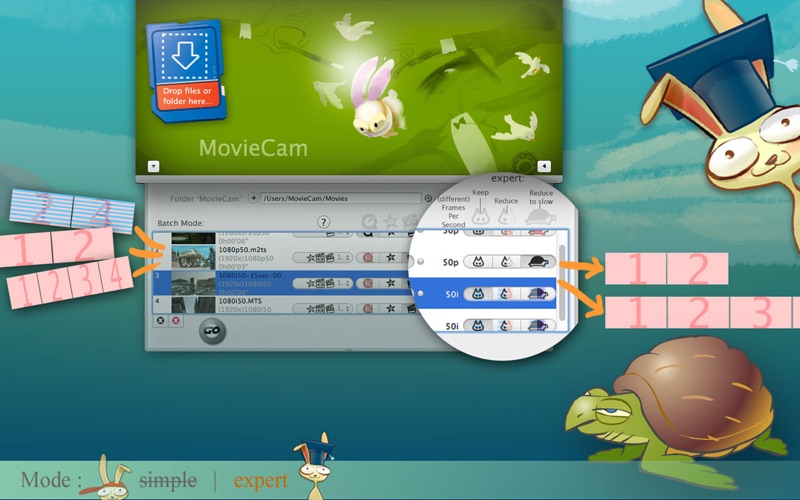Choose turtle option in the bottom 50i row

click(538, 326)
